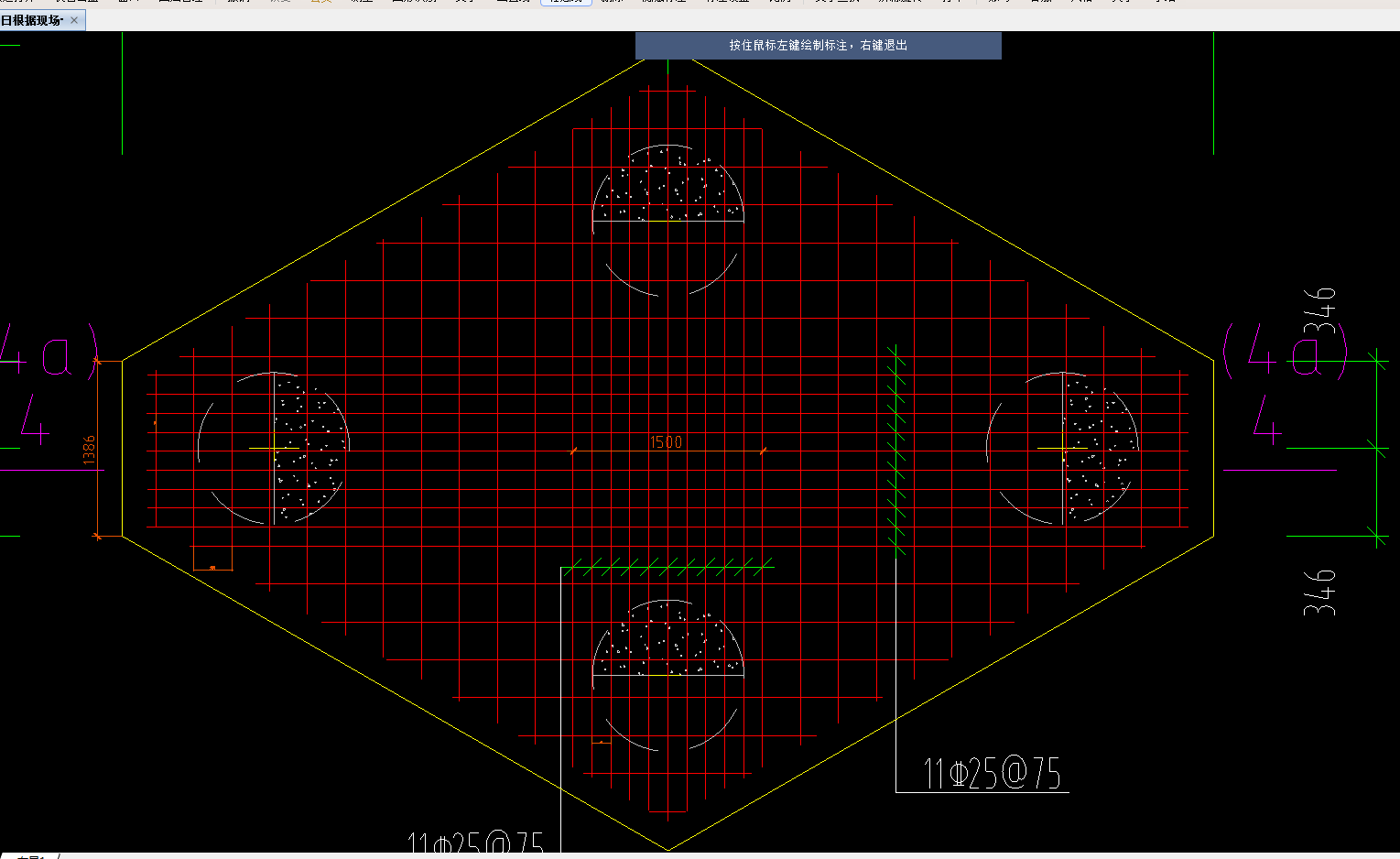Close the 日根据现场 document tab
The height and width of the screenshot is (859, 1400).
[74, 20]
